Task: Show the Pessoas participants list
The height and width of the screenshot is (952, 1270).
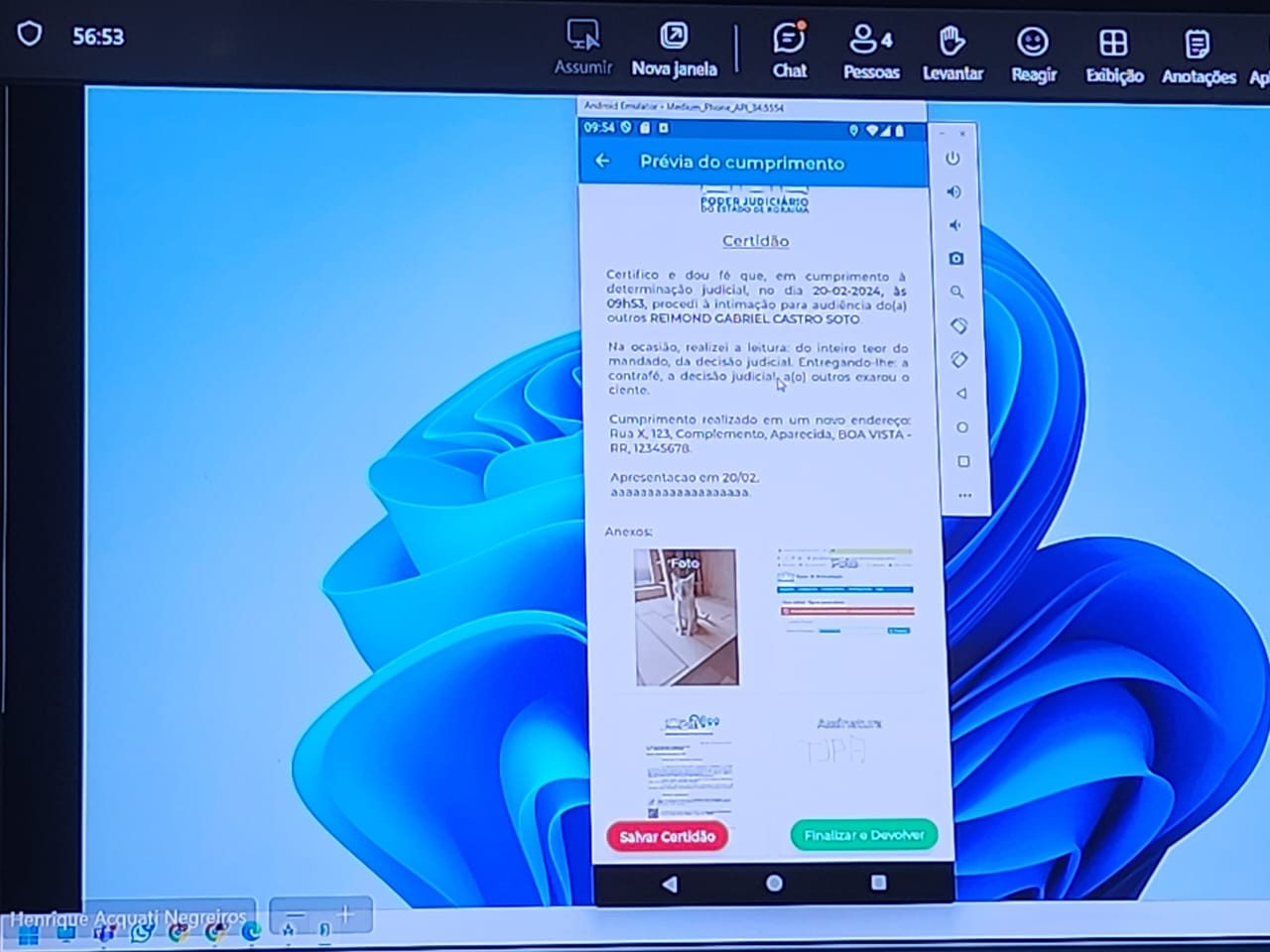Action: click(870, 52)
